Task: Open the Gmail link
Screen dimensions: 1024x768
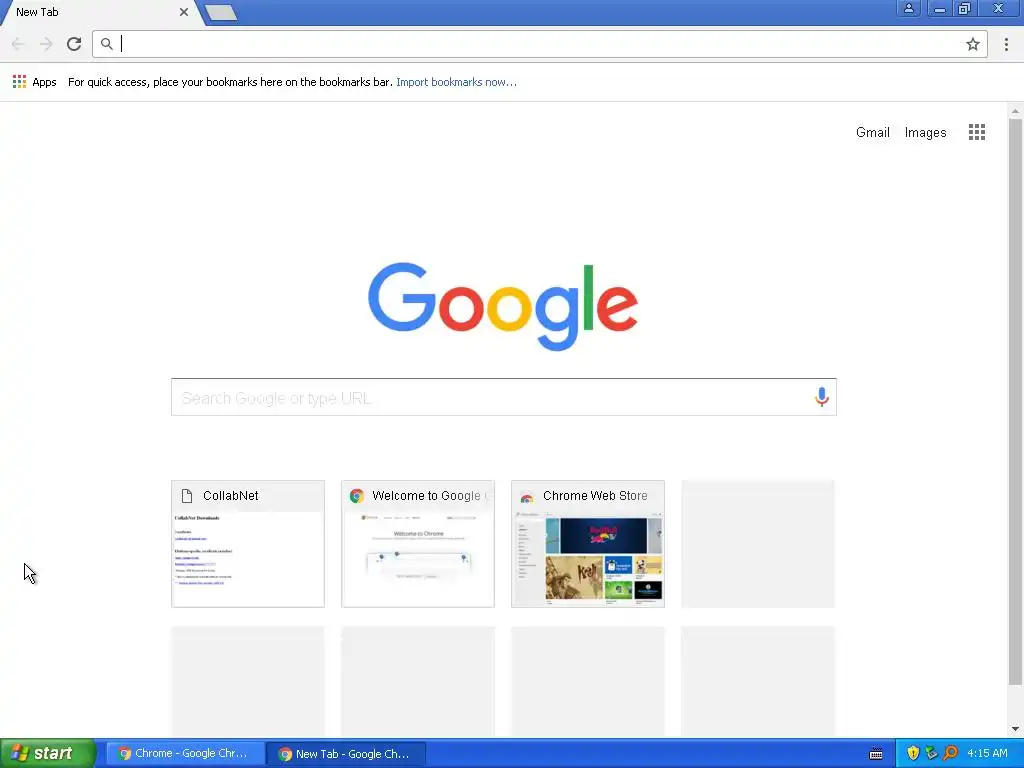Action: point(872,132)
